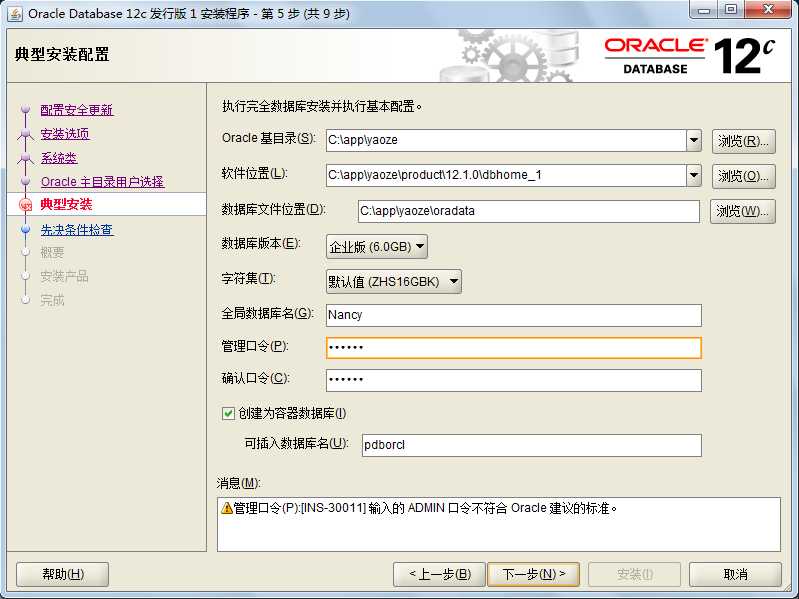Focus the 数据库文件位置 field

point(528,211)
